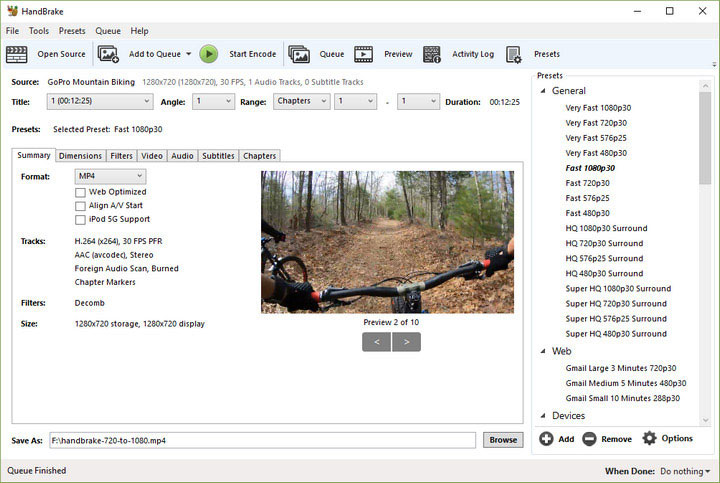Screen dimensions: 720x483
Task: Click the Browse button
Action: (x=503, y=440)
